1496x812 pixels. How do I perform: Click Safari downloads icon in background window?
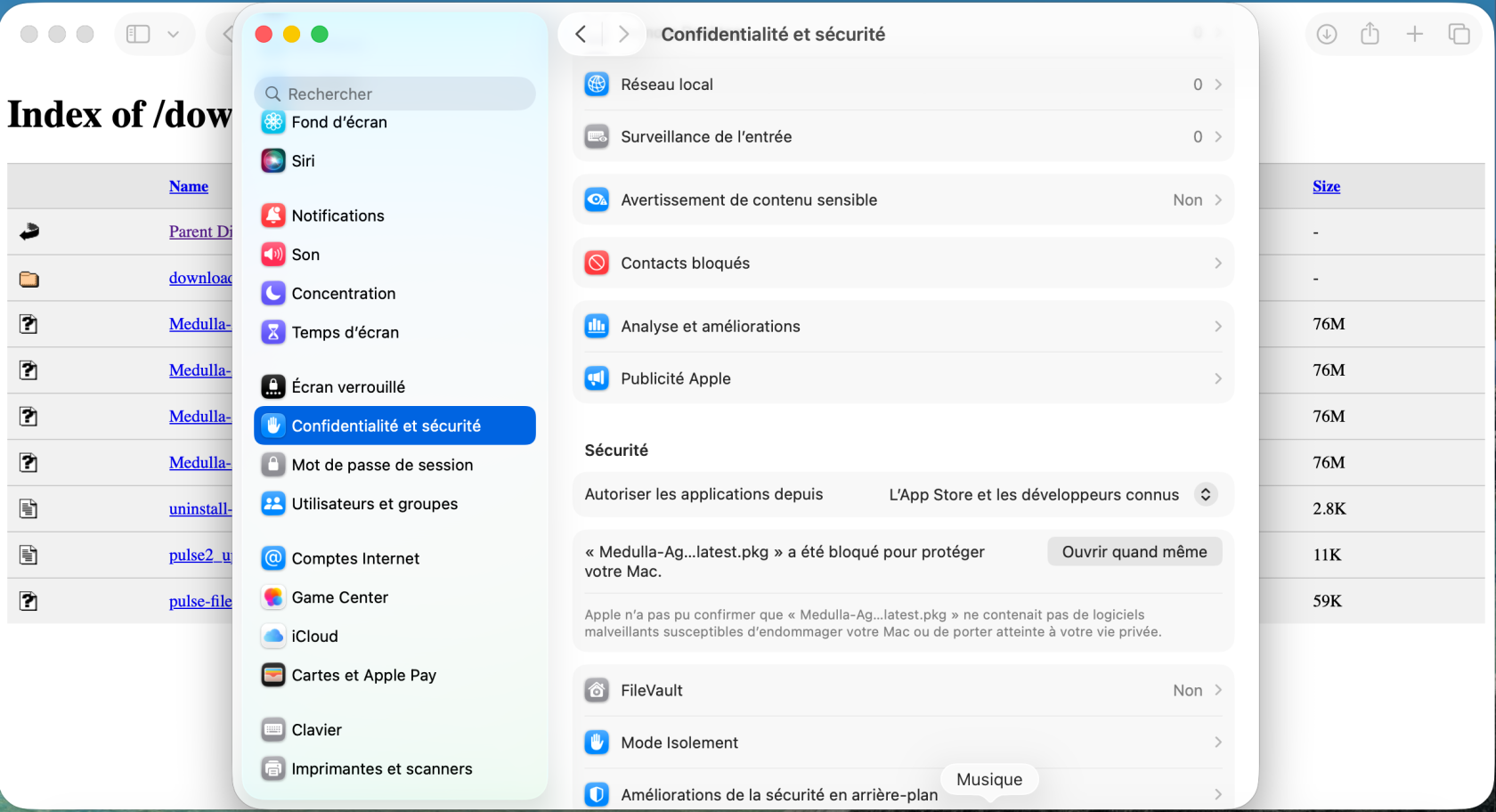pos(1327,34)
